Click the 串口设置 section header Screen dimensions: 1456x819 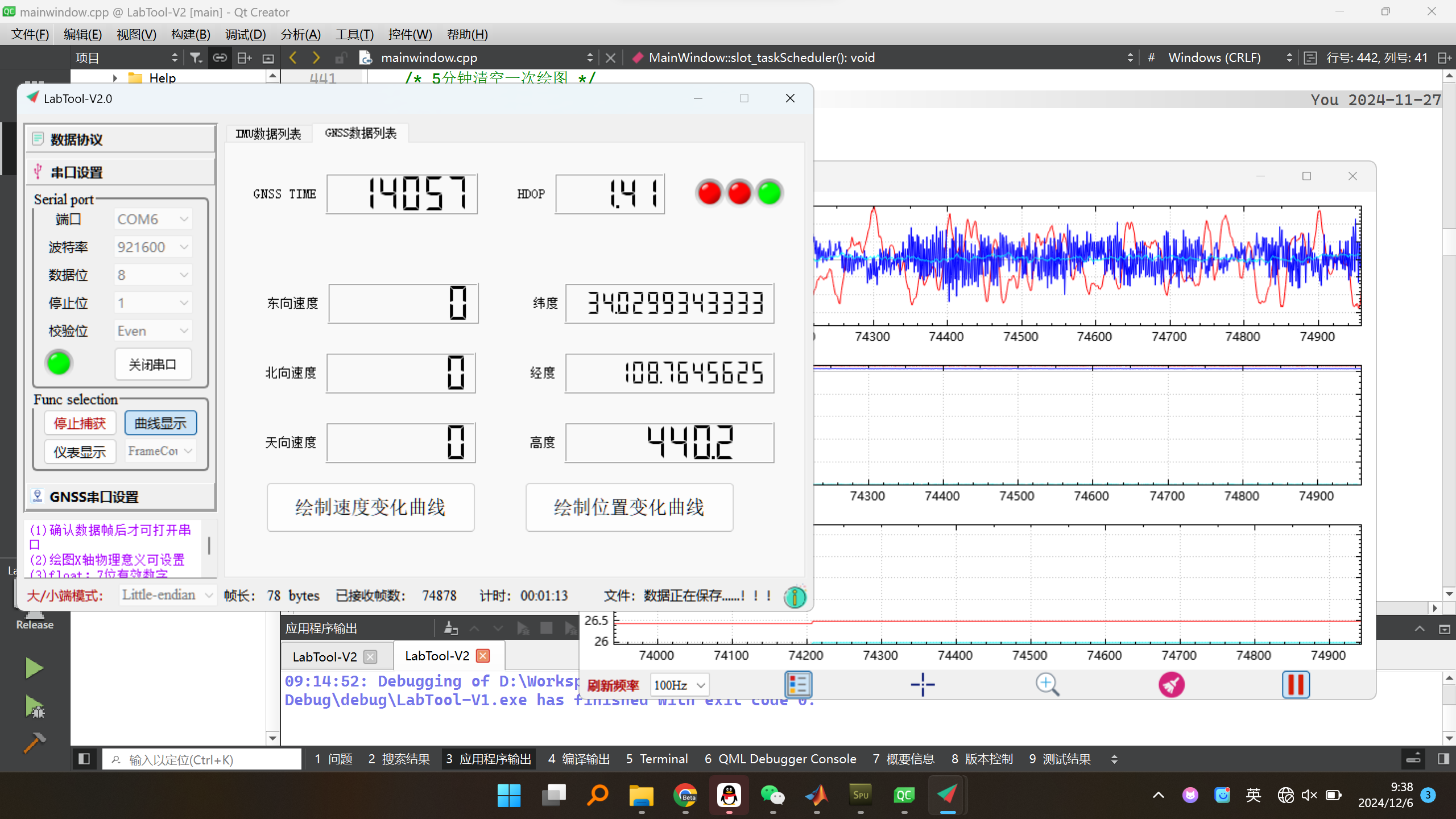coord(121,172)
